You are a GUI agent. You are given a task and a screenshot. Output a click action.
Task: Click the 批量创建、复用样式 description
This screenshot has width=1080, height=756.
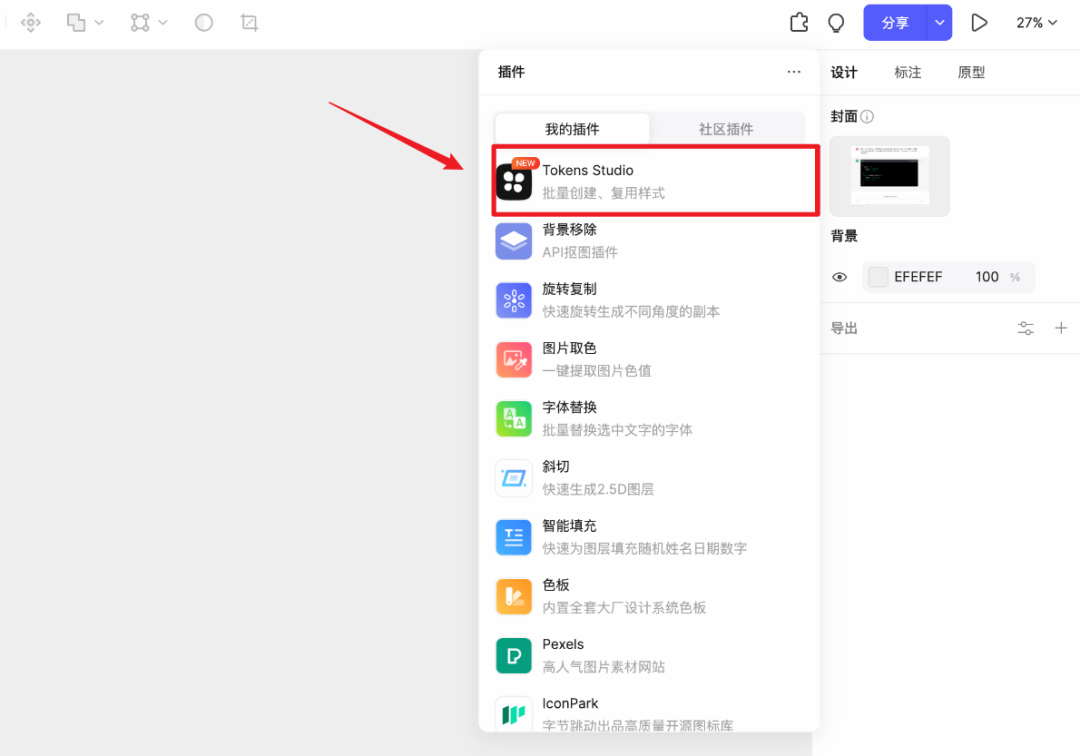point(603,193)
